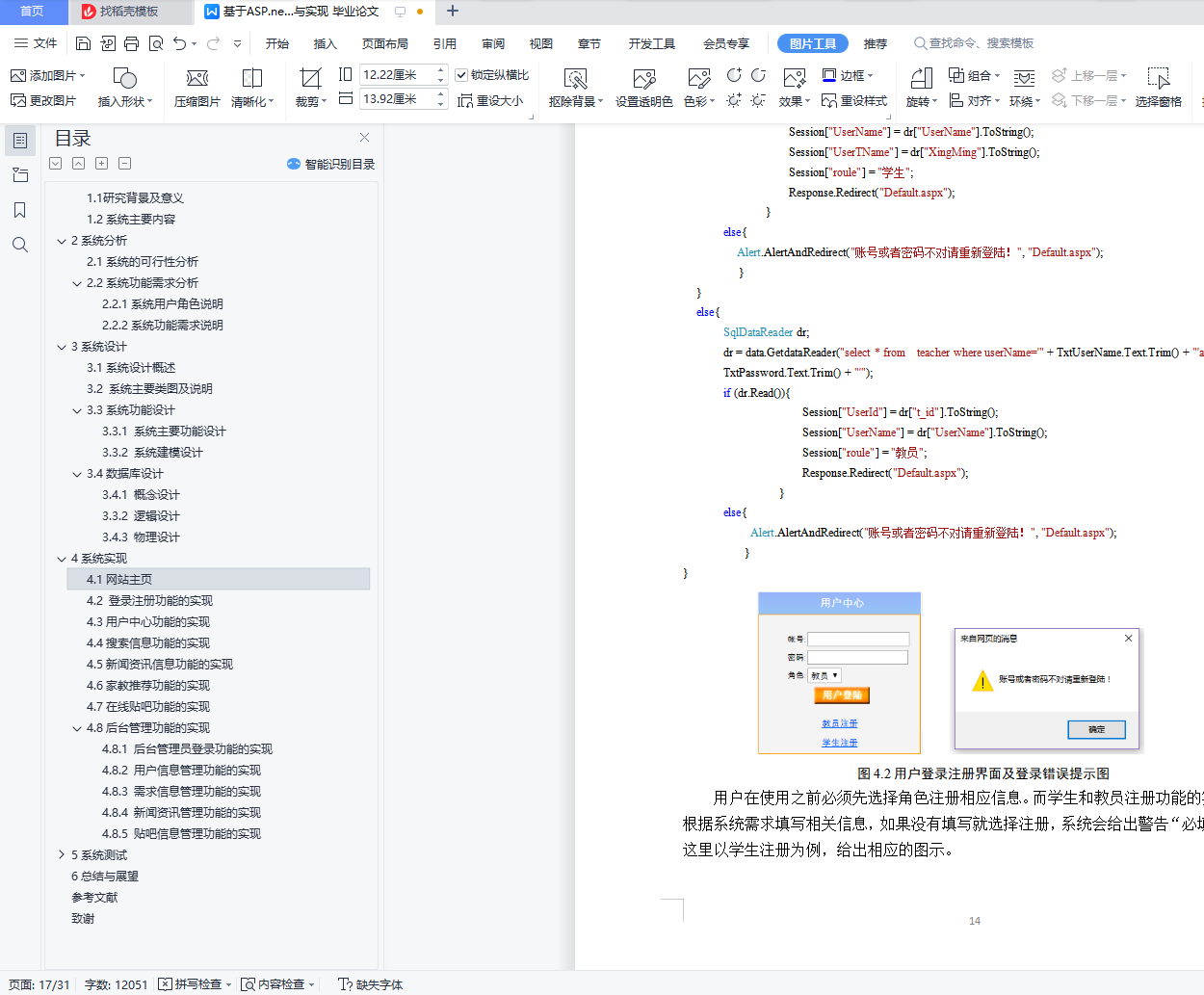Click Smart Identify TOC (智能识别目录)
1204x995 pixels.
[x=330, y=164]
